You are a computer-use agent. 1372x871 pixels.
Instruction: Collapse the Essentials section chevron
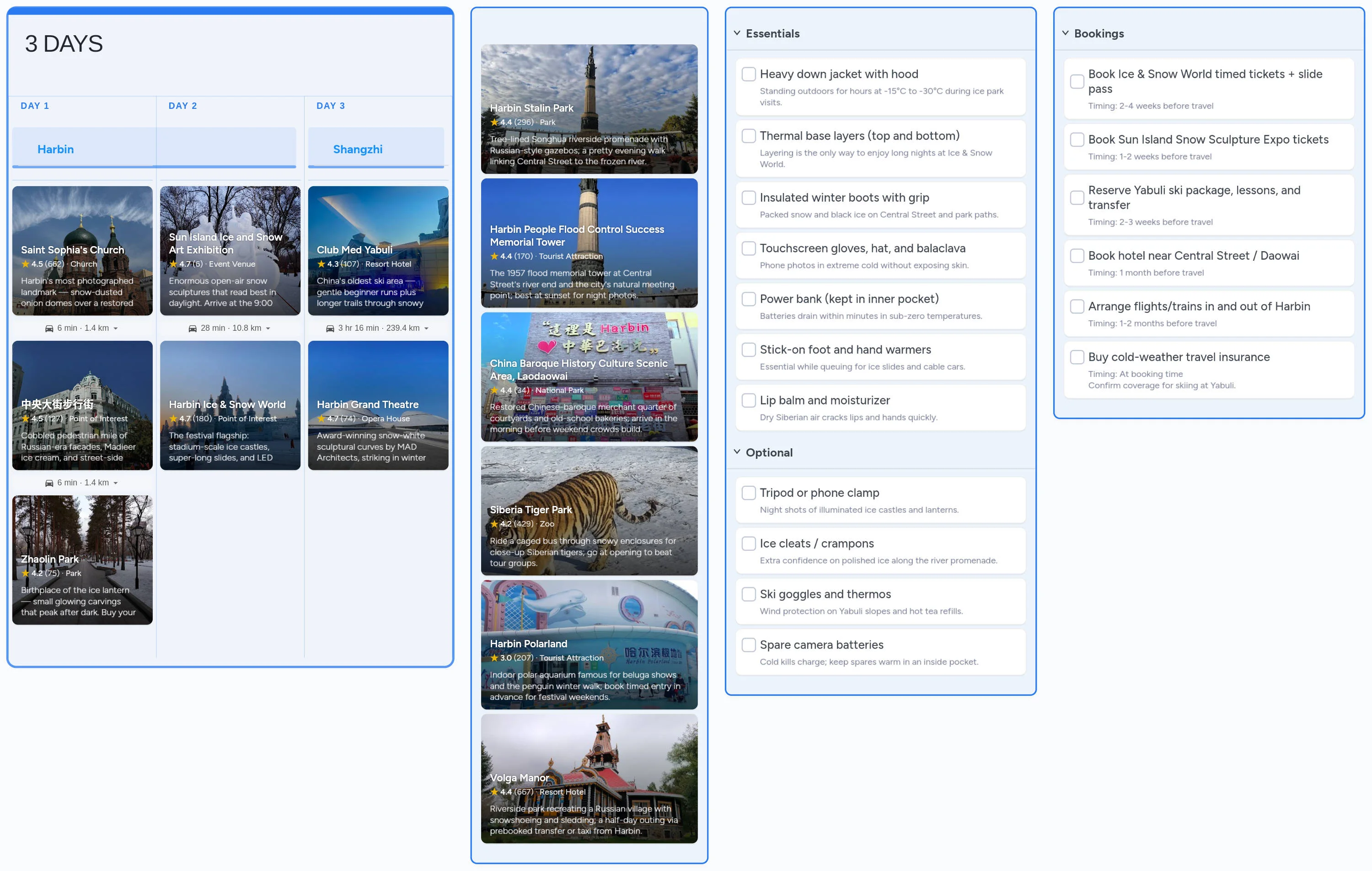(737, 33)
